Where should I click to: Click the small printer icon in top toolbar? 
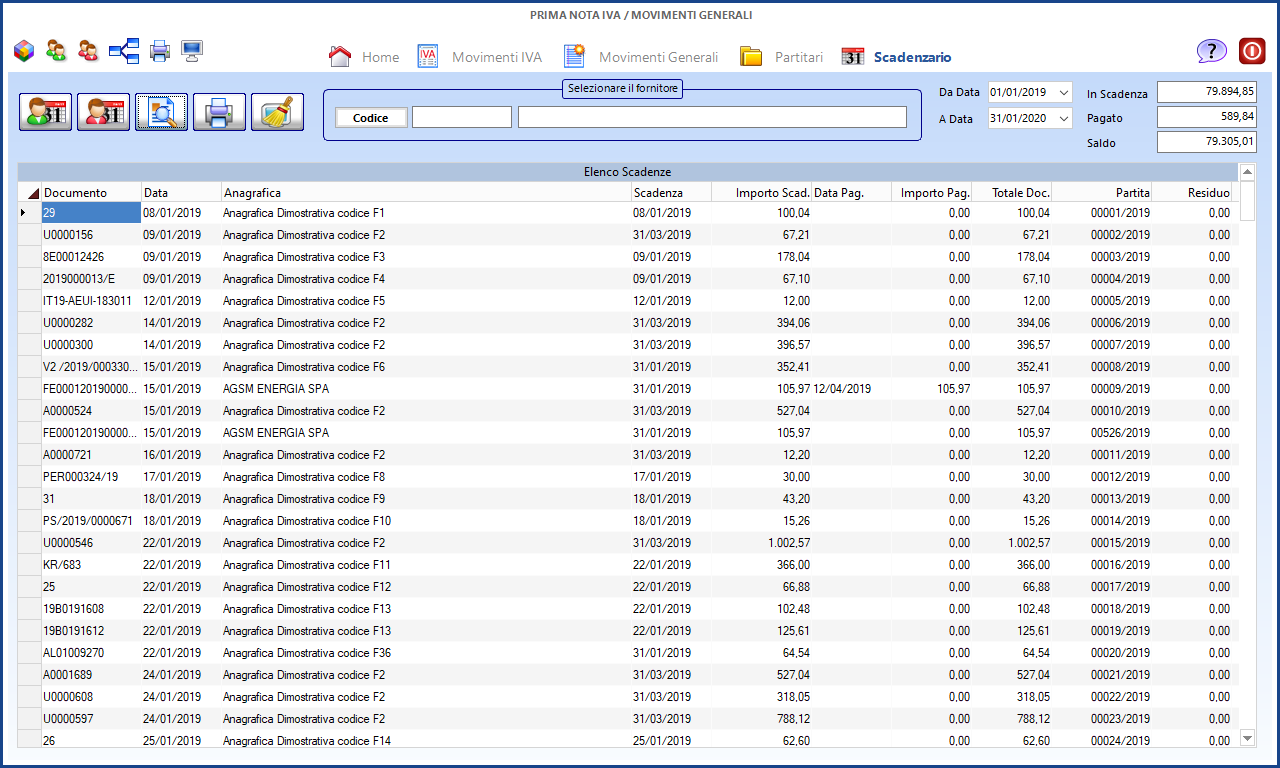point(159,50)
